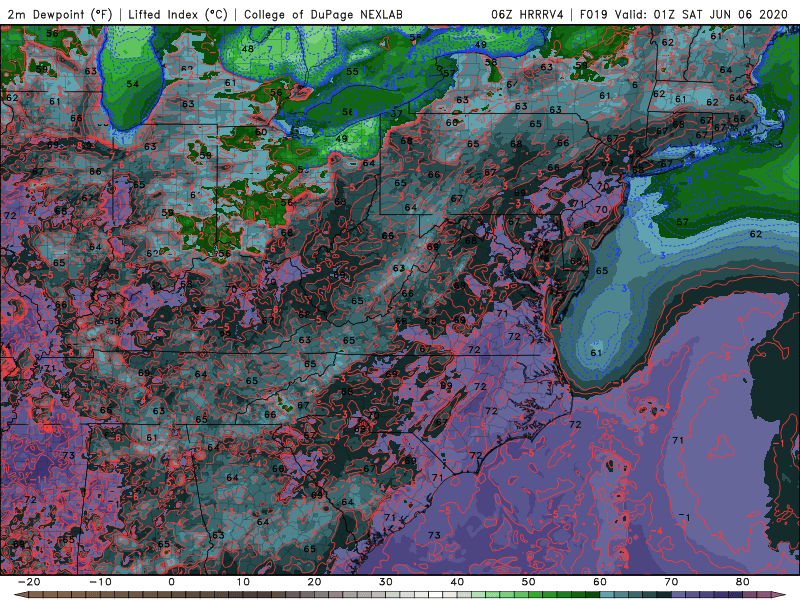Screen dimensions: 800x600
Task: Click the 80 label on the color scale
Action: [x=743, y=582]
